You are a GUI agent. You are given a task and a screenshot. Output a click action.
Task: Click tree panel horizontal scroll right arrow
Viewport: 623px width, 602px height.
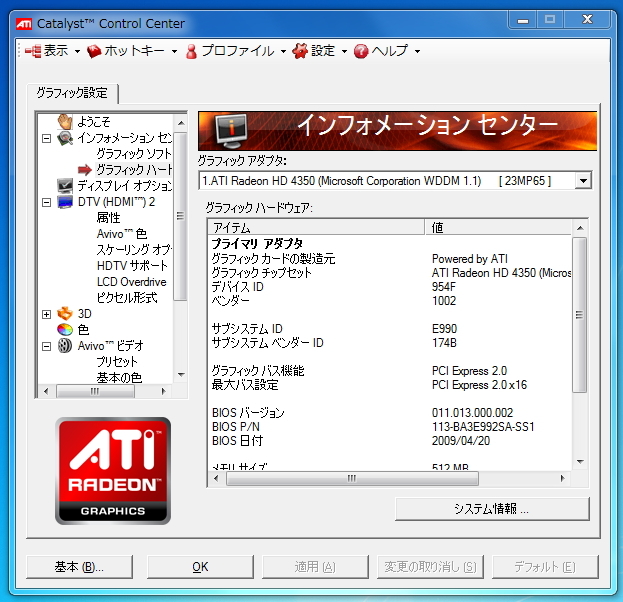[163, 391]
